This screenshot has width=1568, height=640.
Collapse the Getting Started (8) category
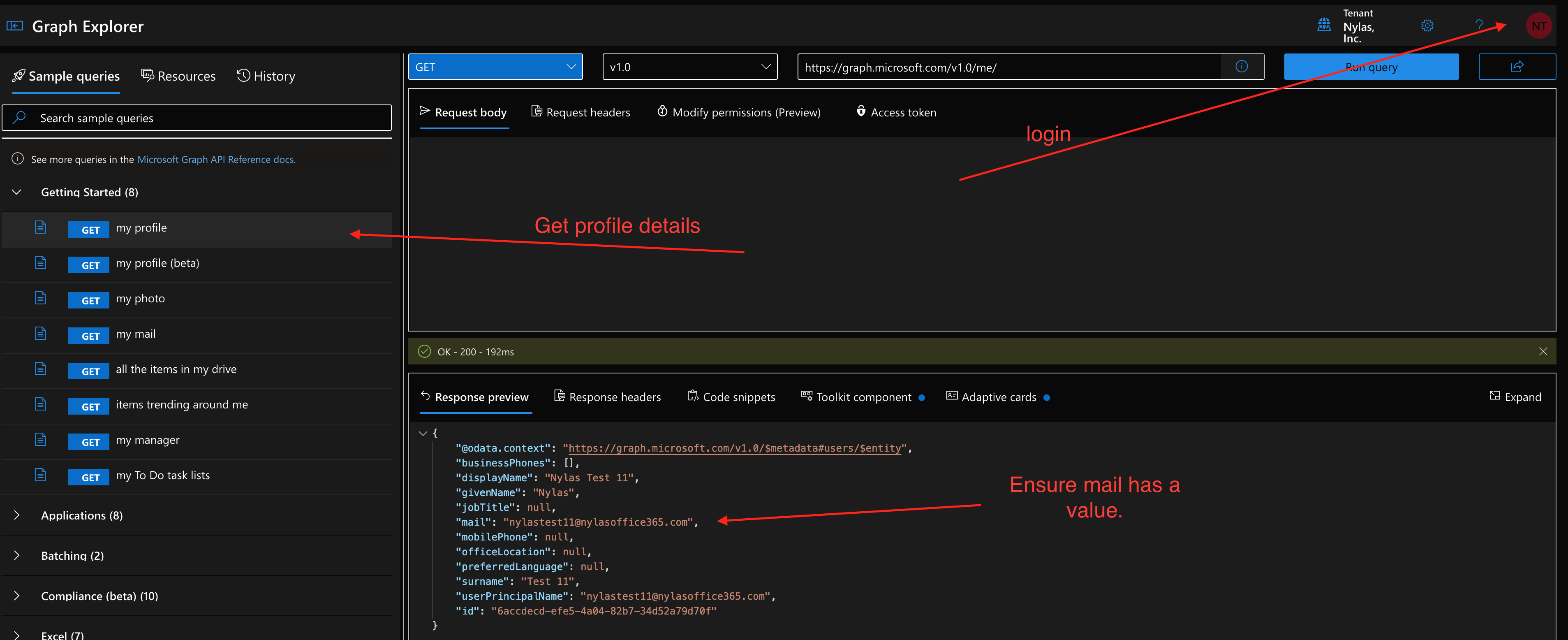pyautogui.click(x=17, y=192)
